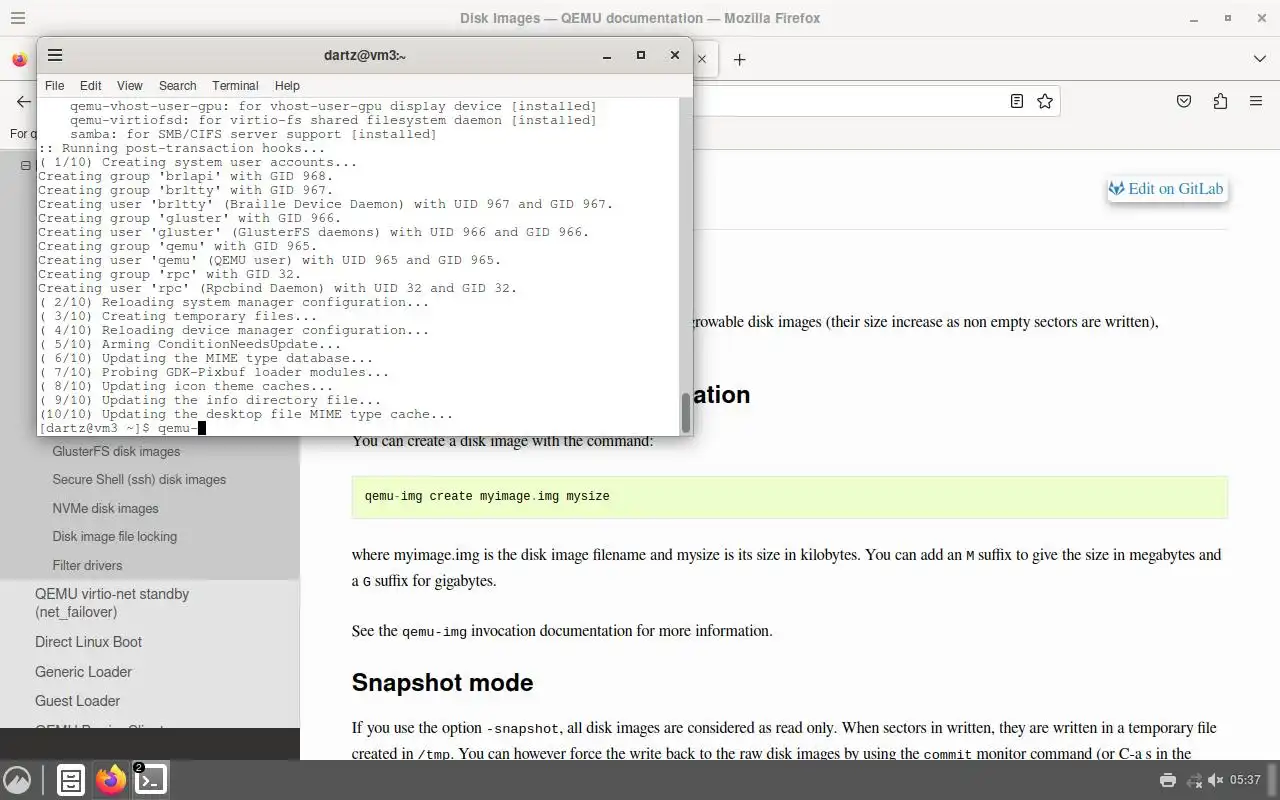Open the Terminal menu in terminal
The width and height of the screenshot is (1280, 800).
point(235,86)
